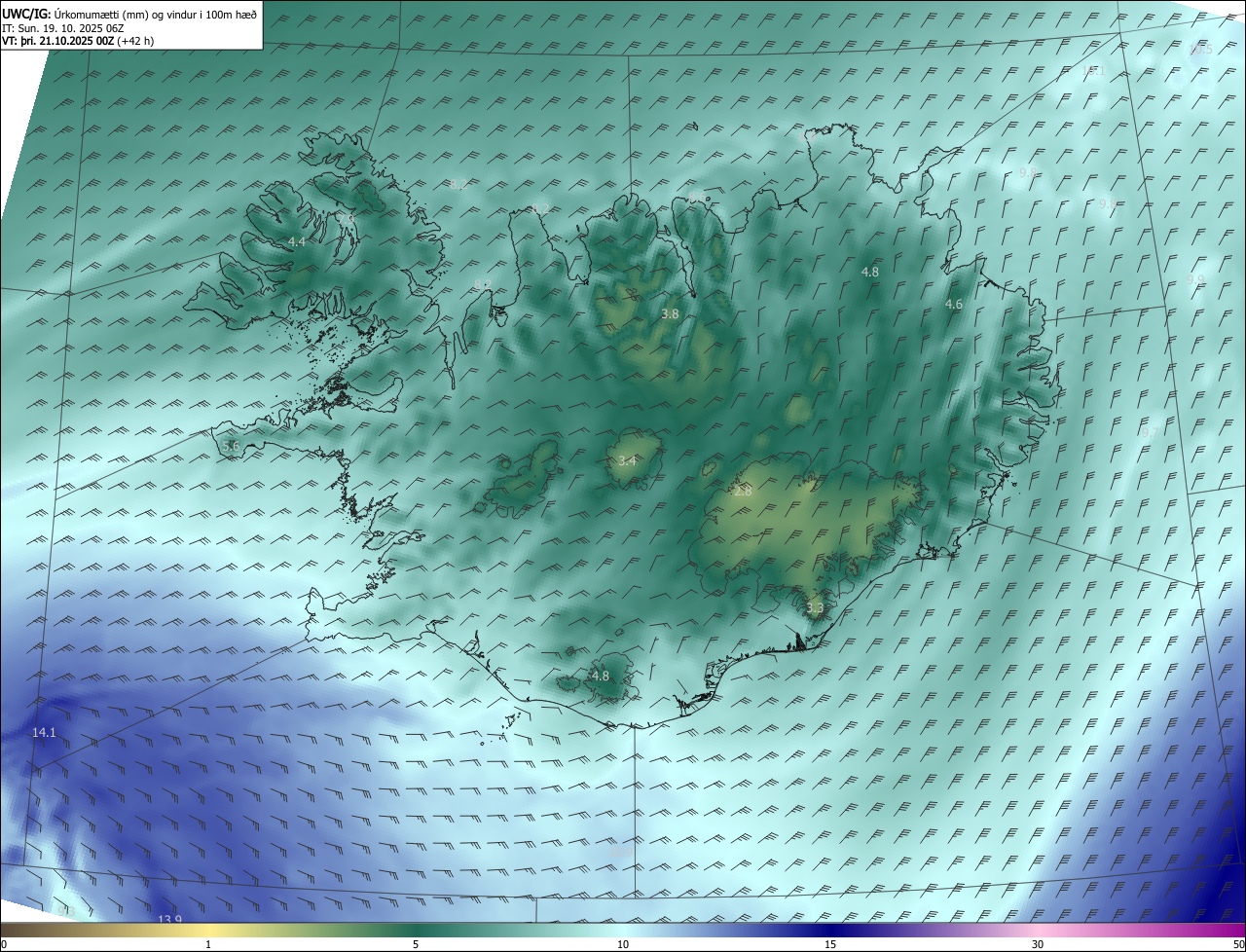Click the colorbar tick label 5
Image resolution: width=1246 pixels, height=952 pixels.
coord(416,943)
